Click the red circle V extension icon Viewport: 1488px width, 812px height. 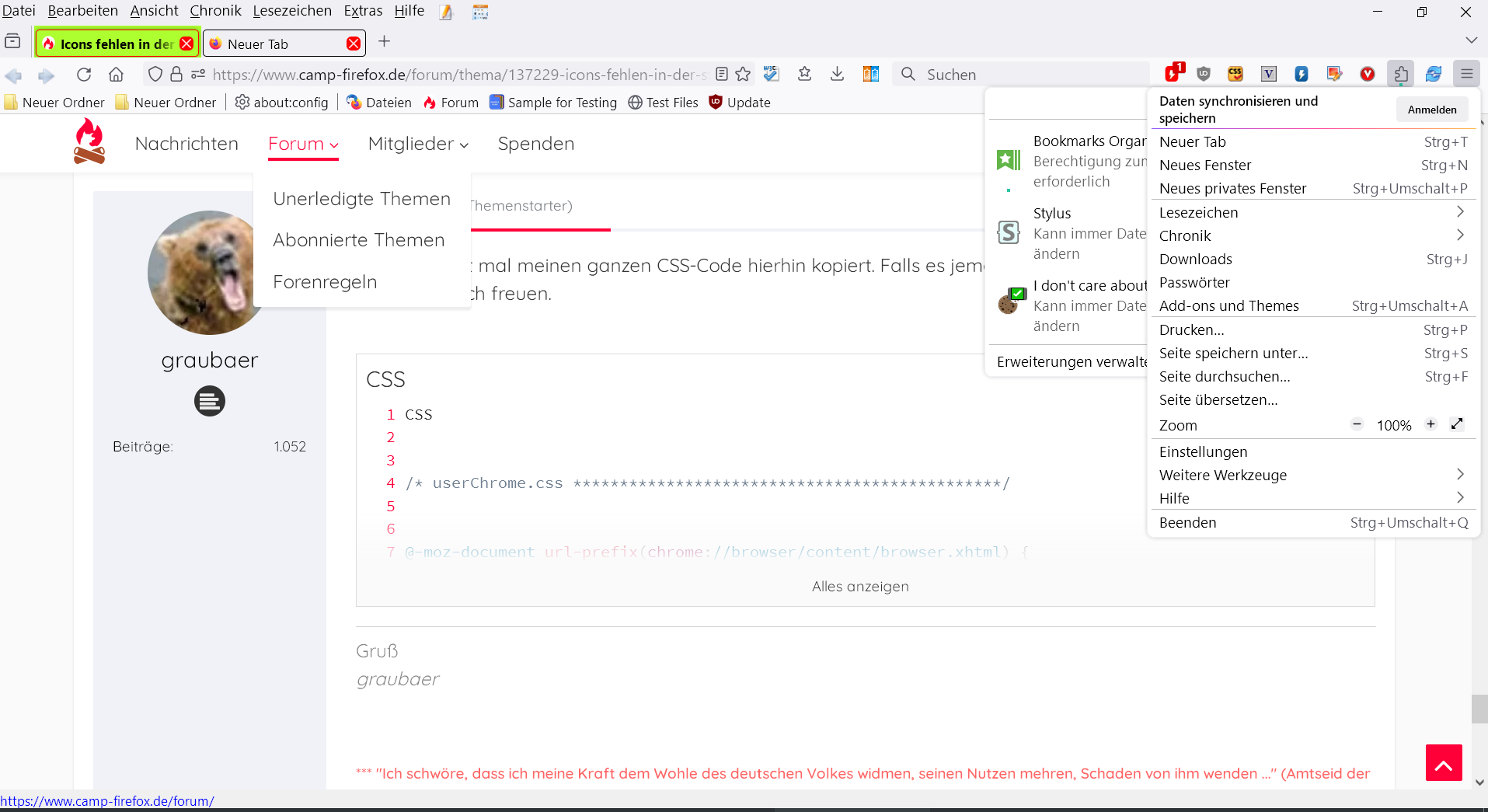1368,74
